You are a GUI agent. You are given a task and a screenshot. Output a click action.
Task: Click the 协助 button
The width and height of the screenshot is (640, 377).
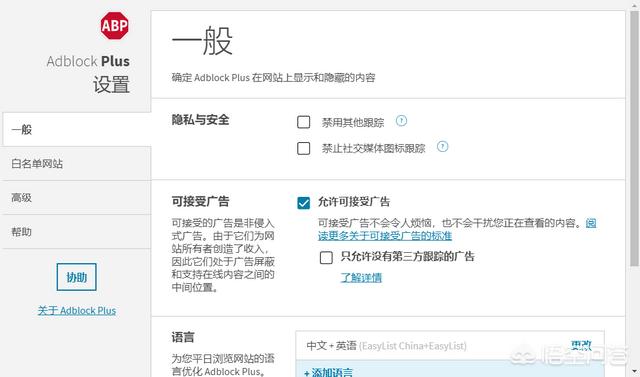tap(76, 277)
